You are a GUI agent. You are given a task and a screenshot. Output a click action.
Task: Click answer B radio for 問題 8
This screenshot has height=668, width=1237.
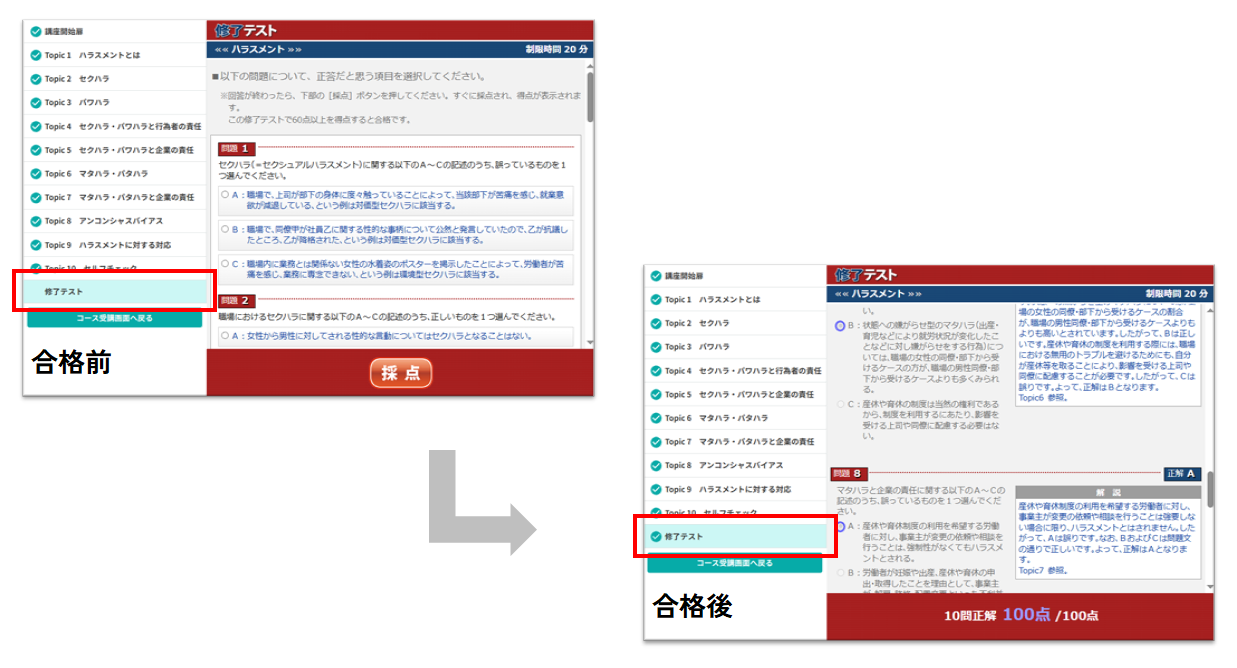point(840,573)
